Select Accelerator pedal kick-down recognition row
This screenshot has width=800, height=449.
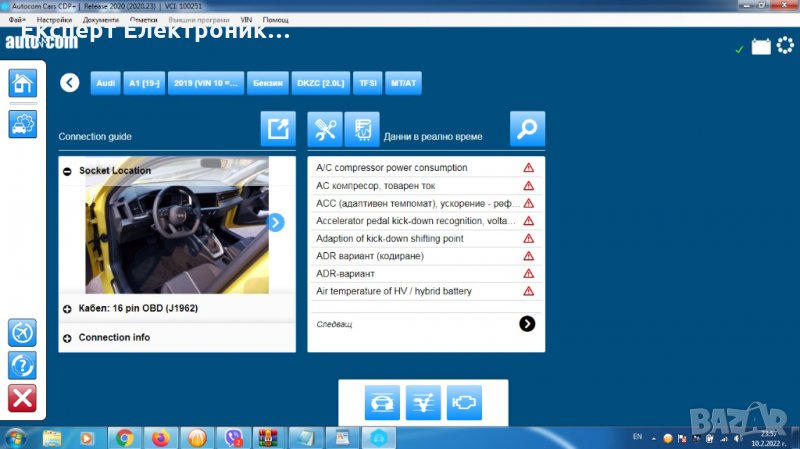[426, 220]
